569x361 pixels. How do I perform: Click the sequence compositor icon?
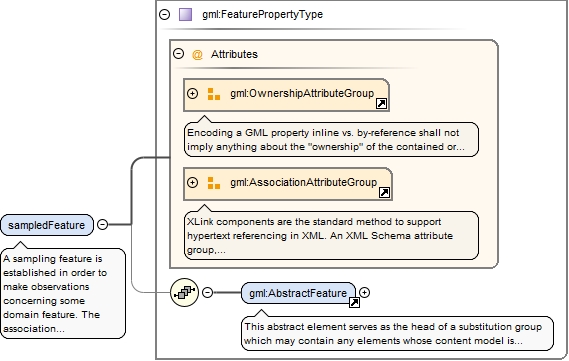point(184,292)
